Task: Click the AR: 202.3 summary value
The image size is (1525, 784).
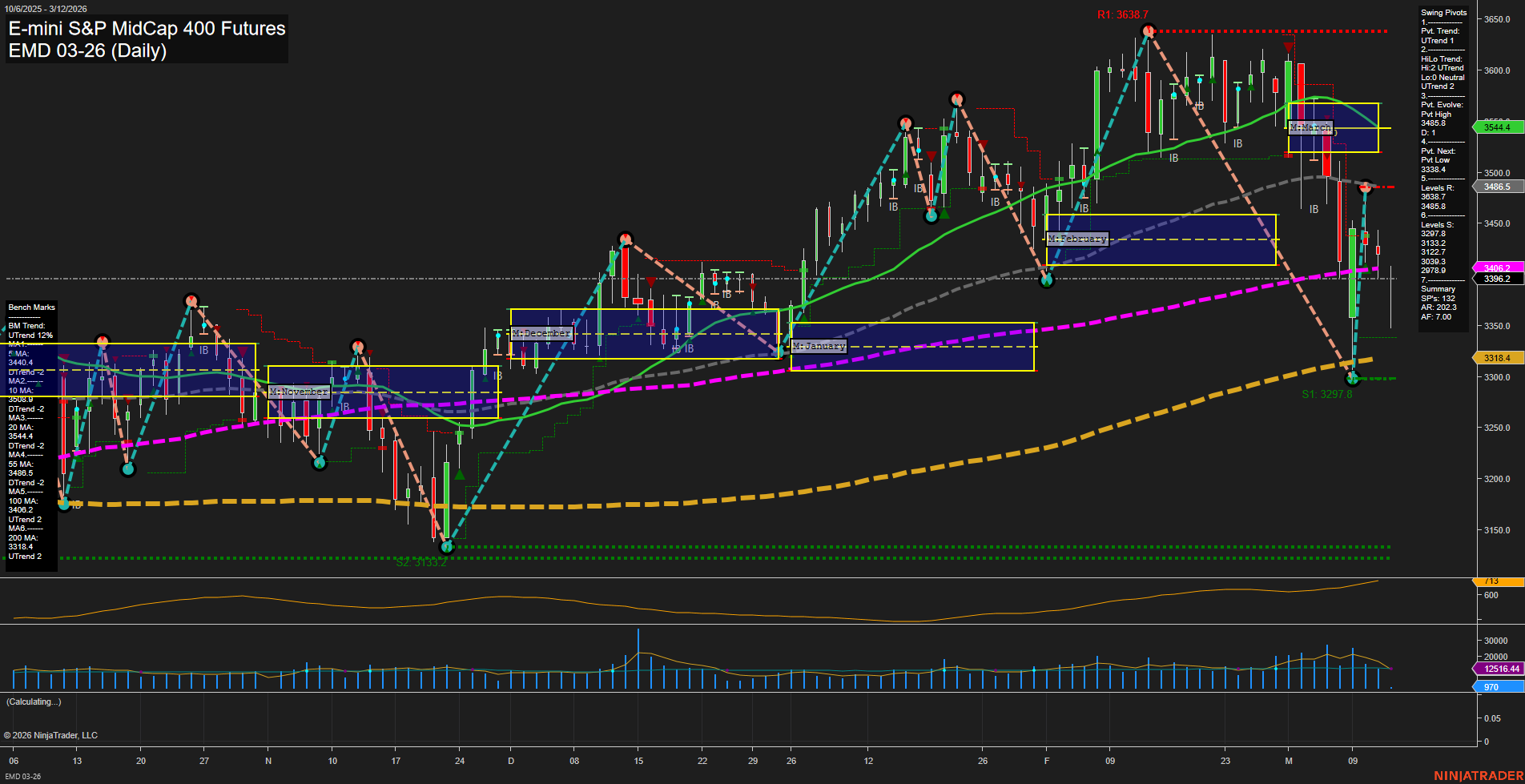Action: coord(1438,308)
